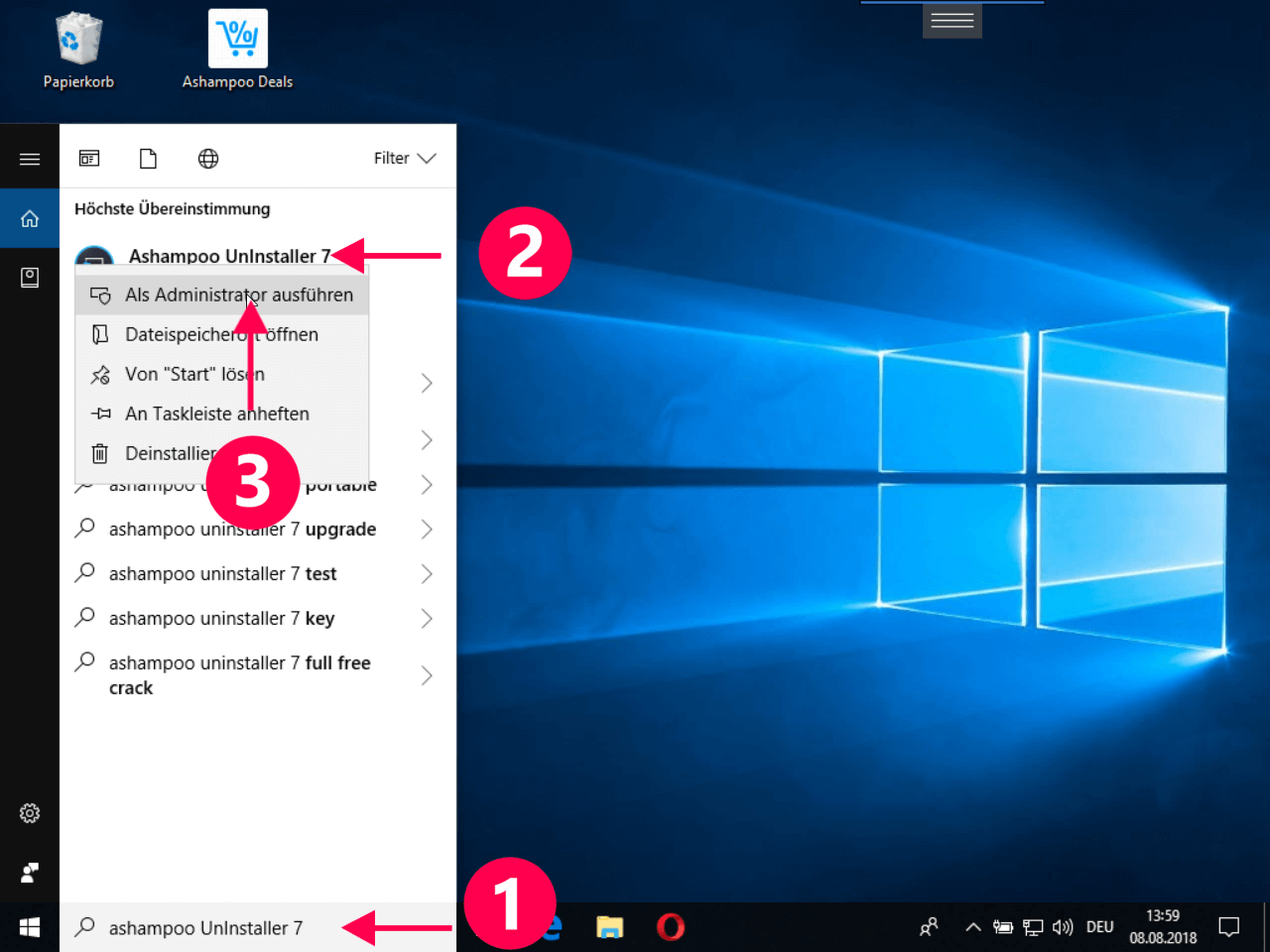Open the Action Center notification icon
The image size is (1270, 952).
point(1229,927)
